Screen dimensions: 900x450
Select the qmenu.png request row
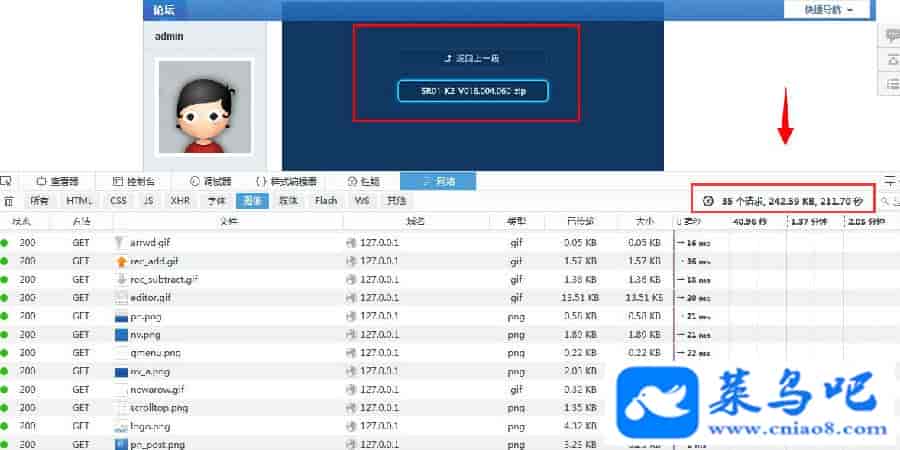(x=450, y=352)
